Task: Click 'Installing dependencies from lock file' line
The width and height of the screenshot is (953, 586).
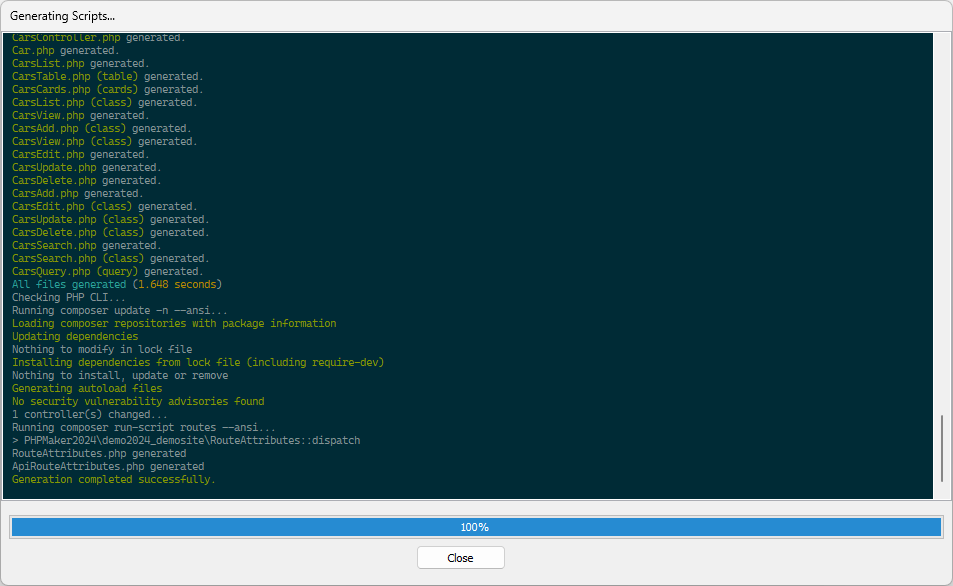Action: point(198,363)
